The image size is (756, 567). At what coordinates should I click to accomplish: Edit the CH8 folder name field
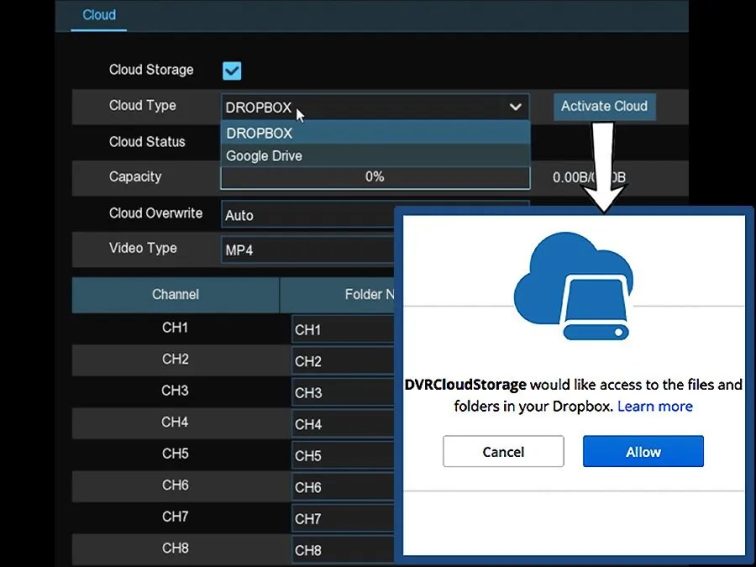click(343, 550)
